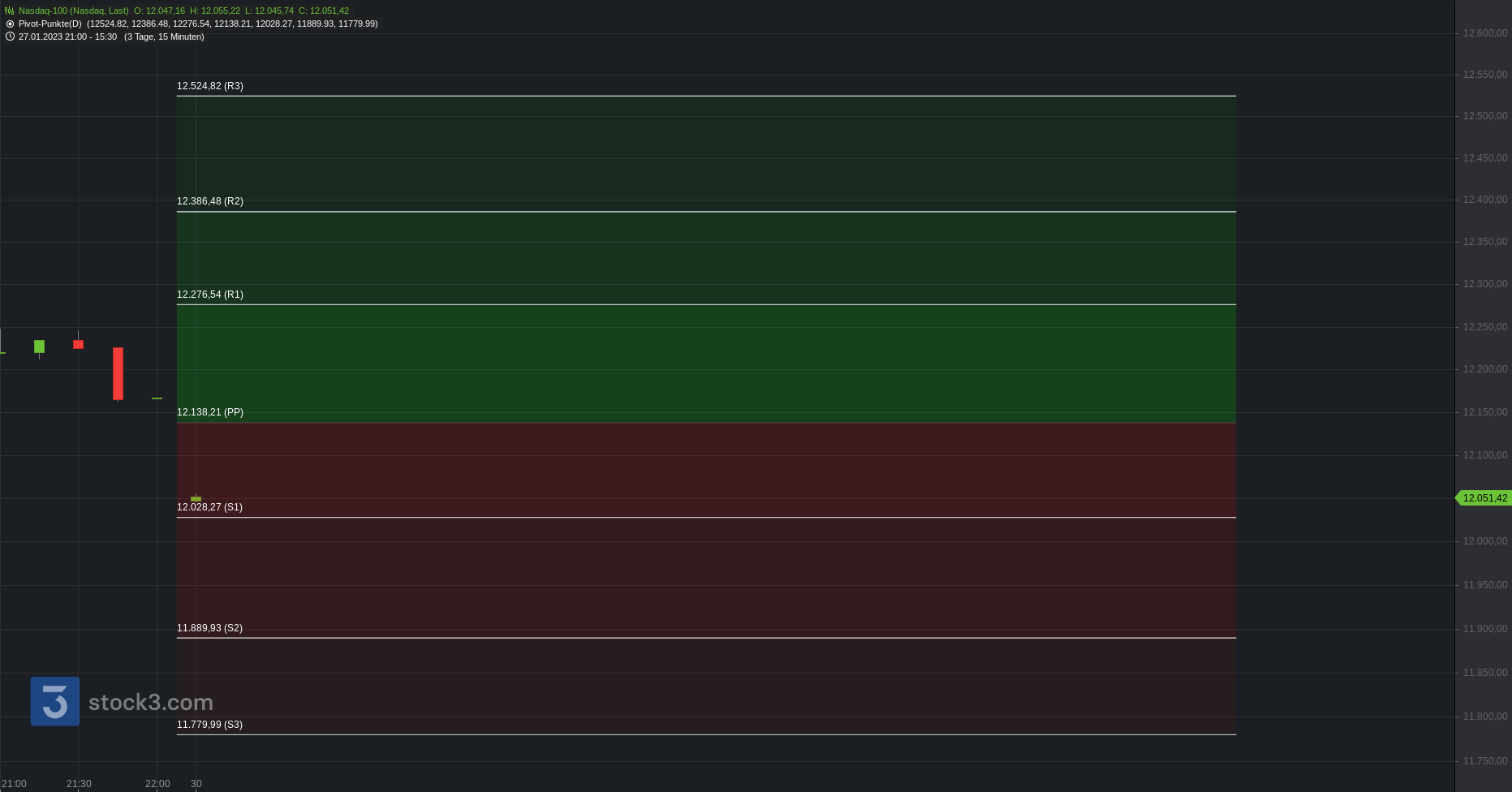Click the R1 label 12.276,54
This screenshot has width=1512, height=792.
pyautogui.click(x=210, y=295)
